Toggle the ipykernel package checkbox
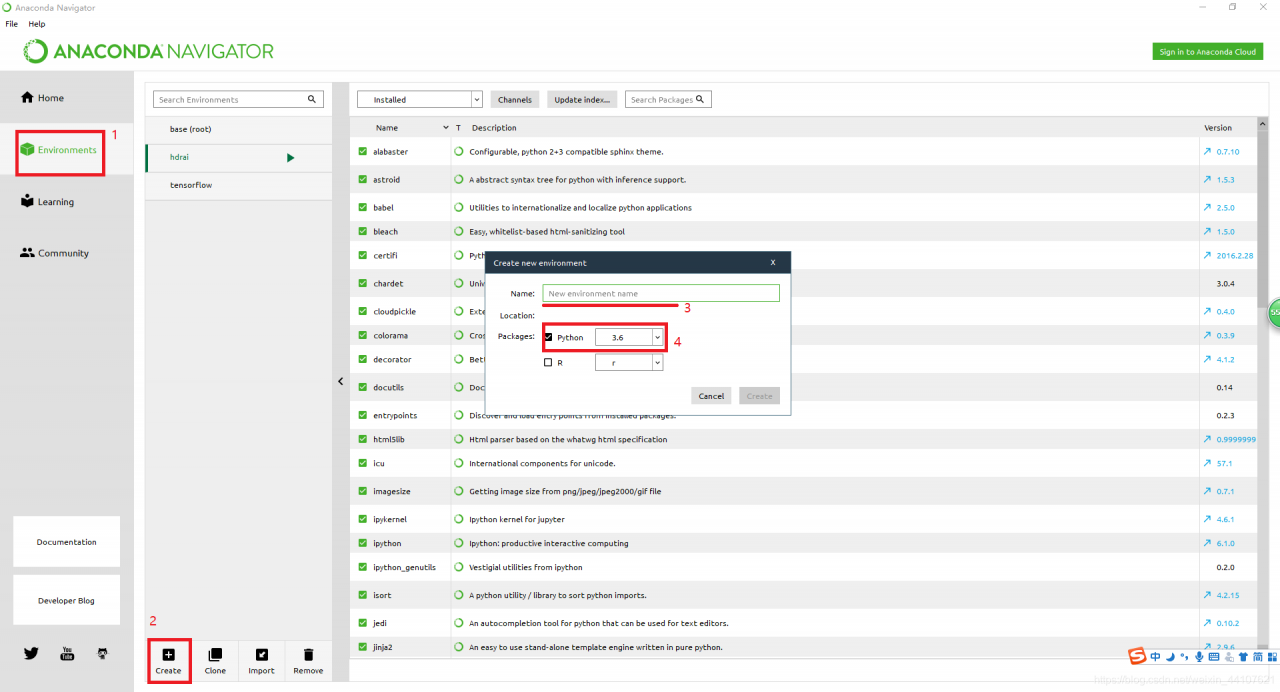The image size is (1280, 692). (363, 519)
